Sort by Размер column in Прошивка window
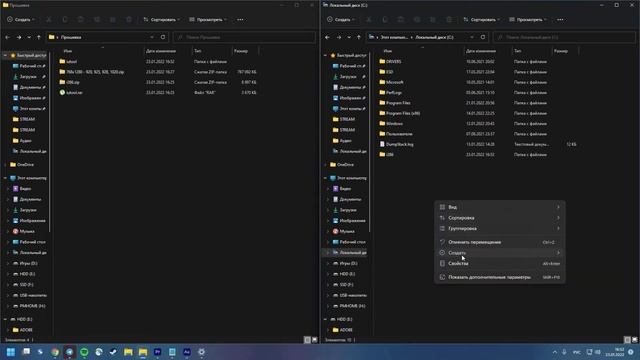This screenshot has width=640, height=360. pyautogui.click(x=241, y=51)
